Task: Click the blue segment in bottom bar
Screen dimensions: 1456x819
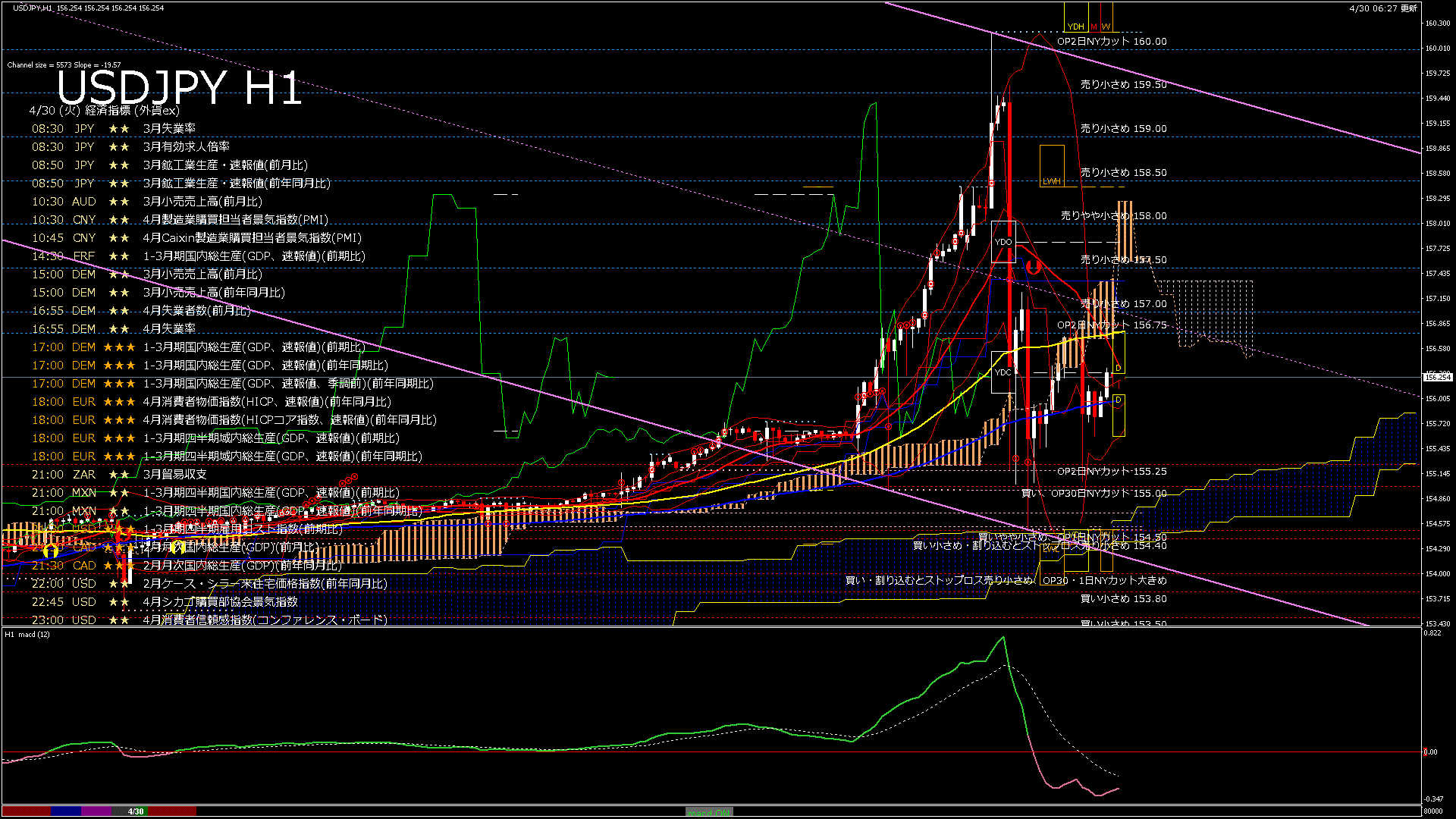Action: click(x=66, y=811)
